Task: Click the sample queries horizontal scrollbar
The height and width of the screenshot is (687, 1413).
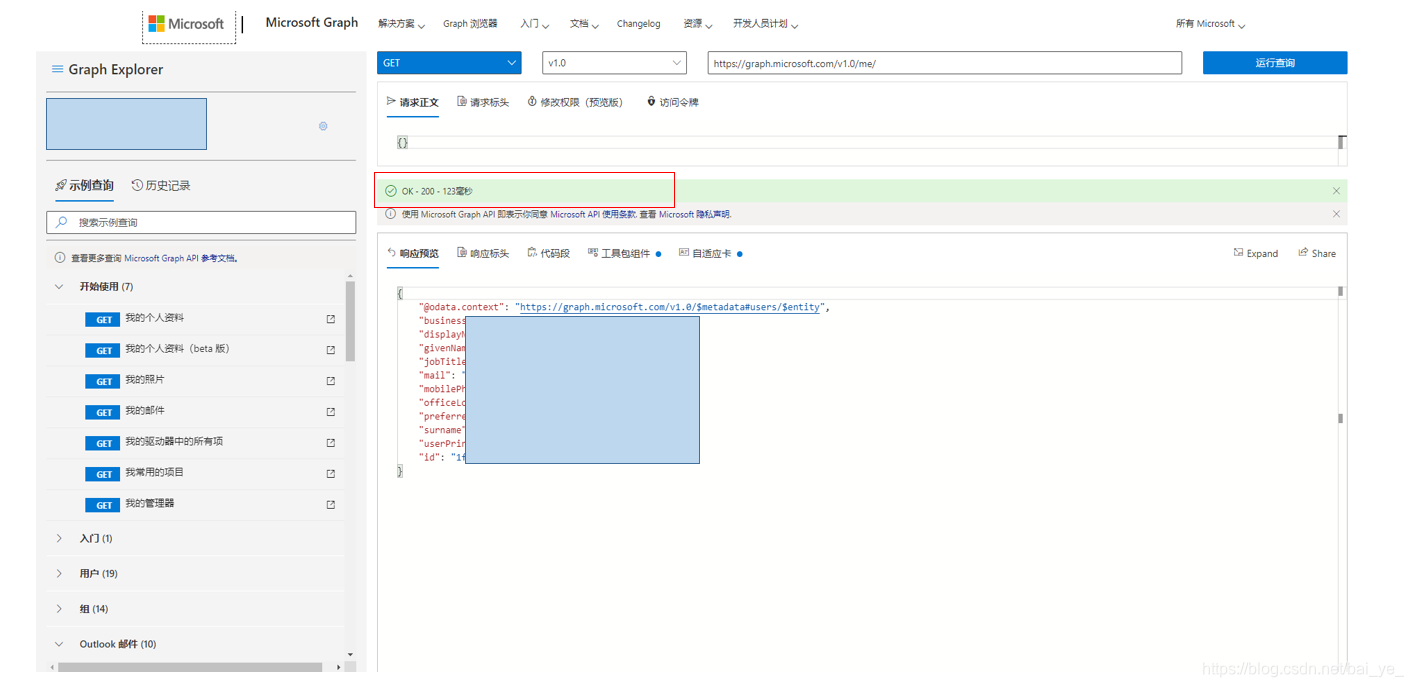Action: click(x=190, y=667)
